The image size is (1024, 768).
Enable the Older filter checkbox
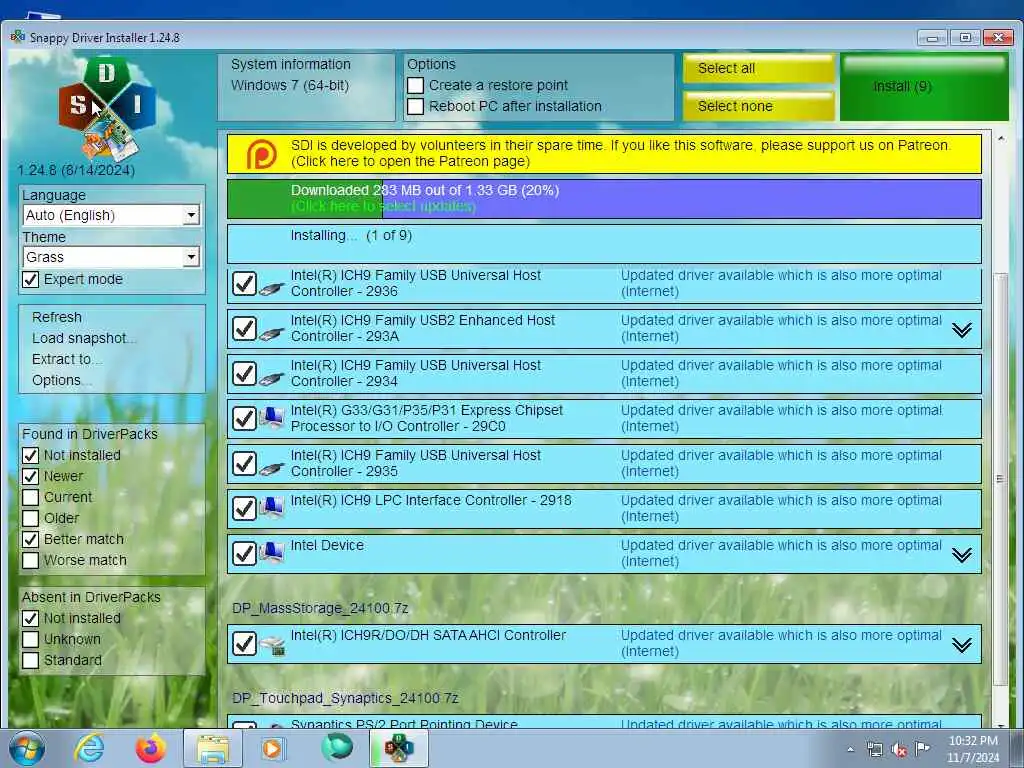point(31,519)
